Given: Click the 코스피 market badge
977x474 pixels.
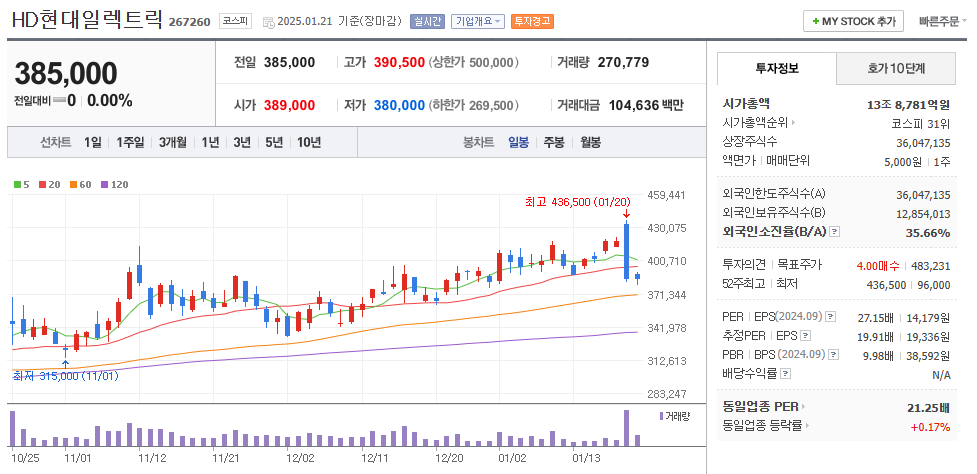Looking at the screenshot, I should click(x=236, y=21).
